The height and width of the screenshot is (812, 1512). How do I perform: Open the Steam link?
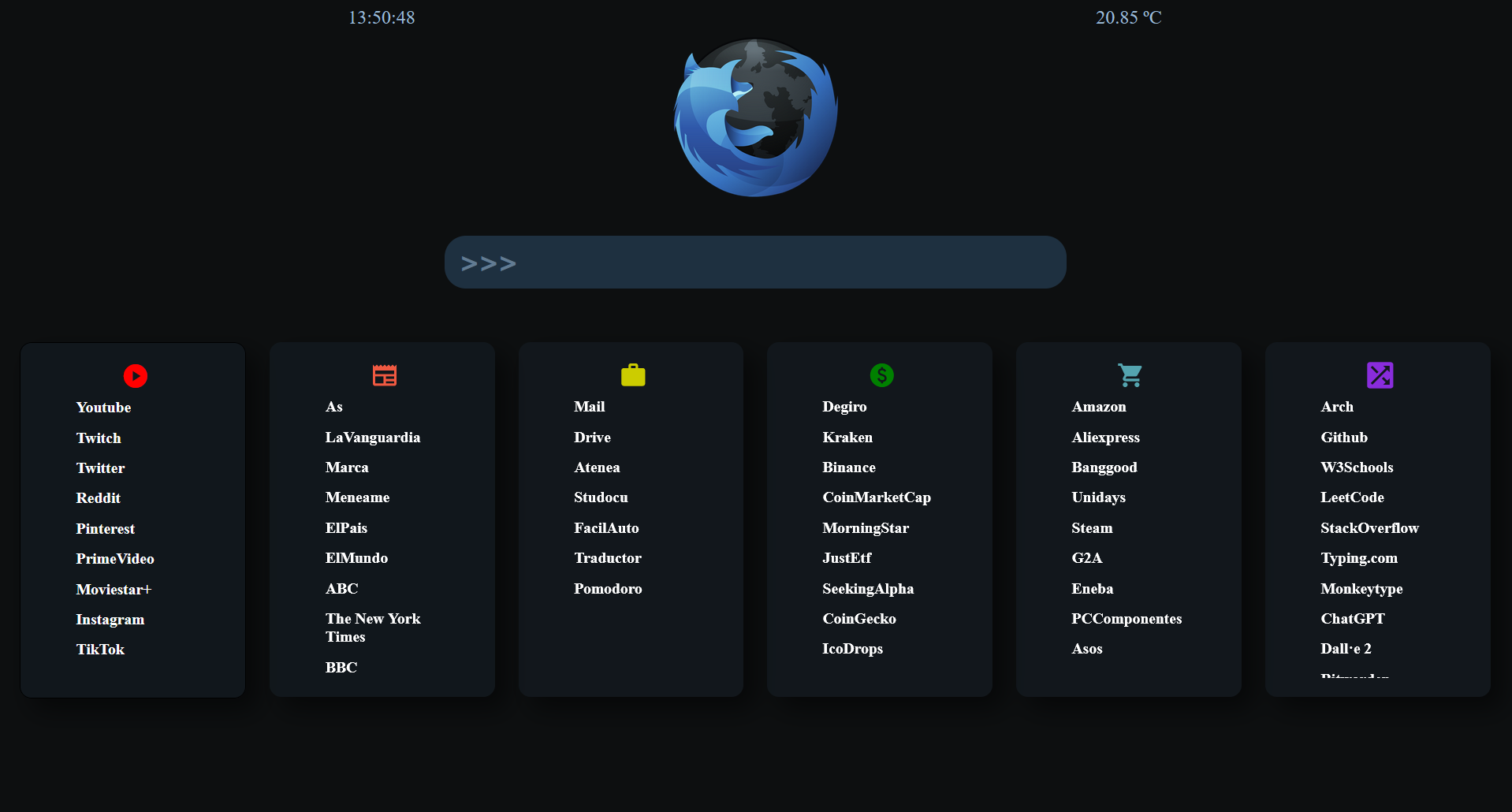[1092, 528]
